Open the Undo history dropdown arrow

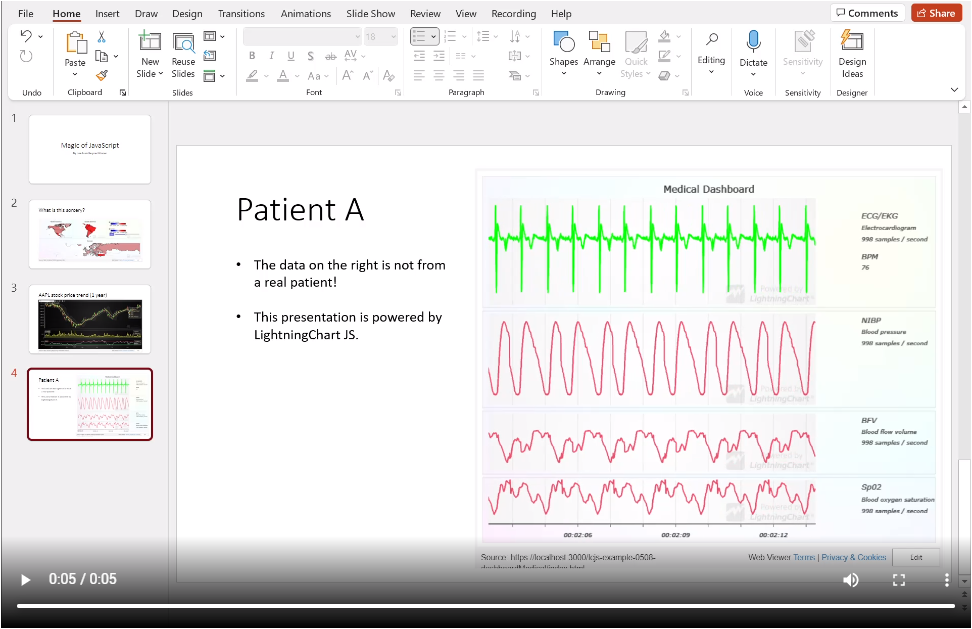click(x=41, y=37)
